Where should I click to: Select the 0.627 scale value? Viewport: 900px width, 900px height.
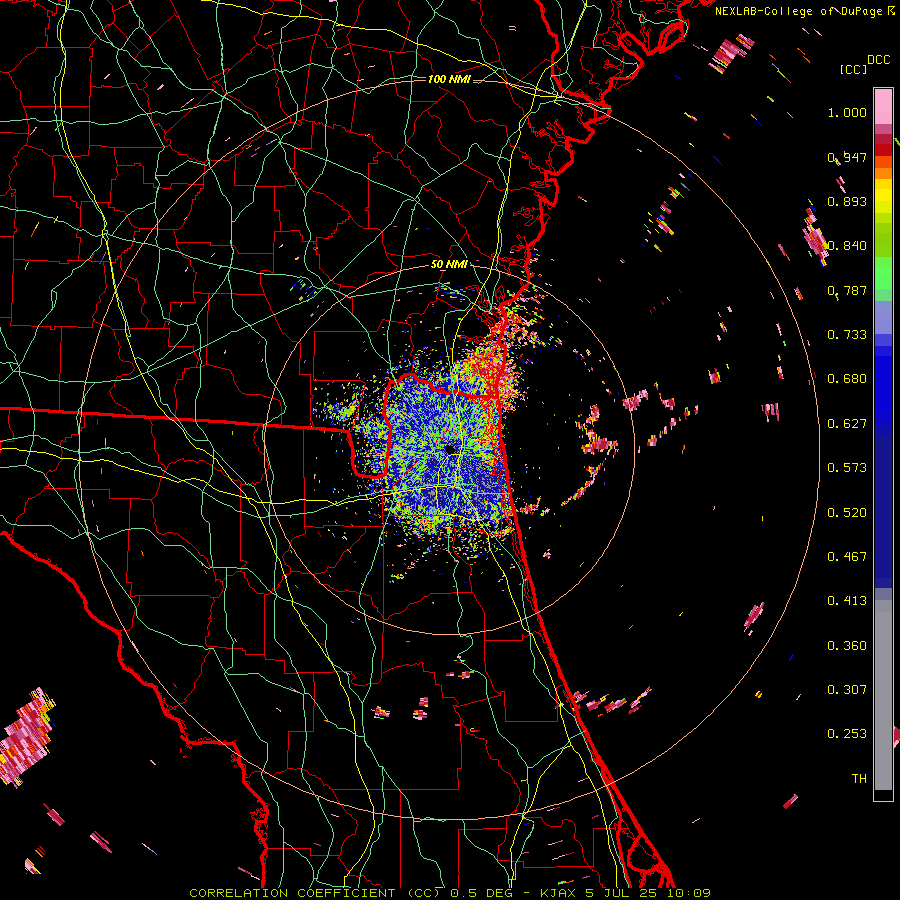pos(847,424)
